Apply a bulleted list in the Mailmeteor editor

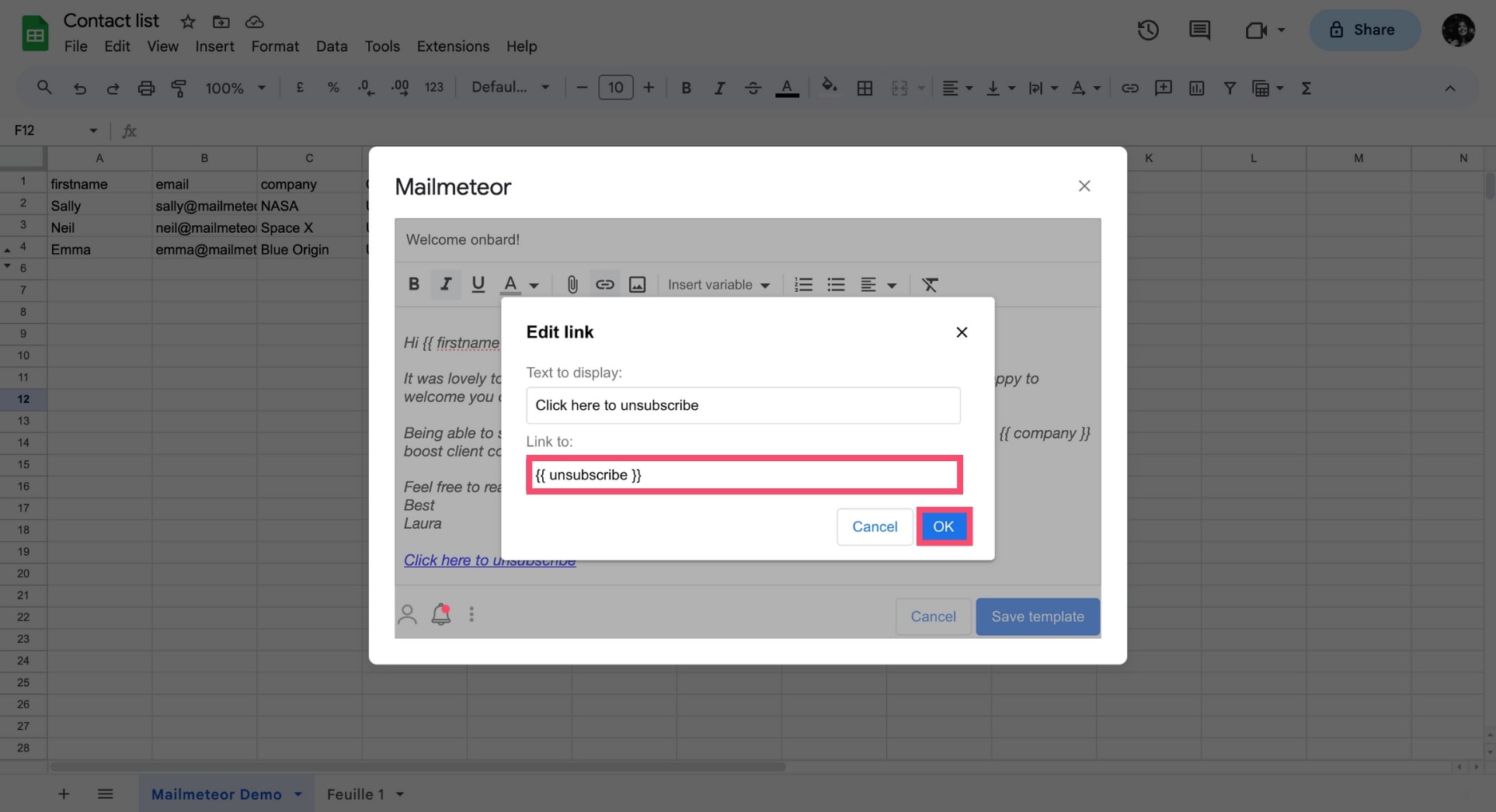point(837,284)
